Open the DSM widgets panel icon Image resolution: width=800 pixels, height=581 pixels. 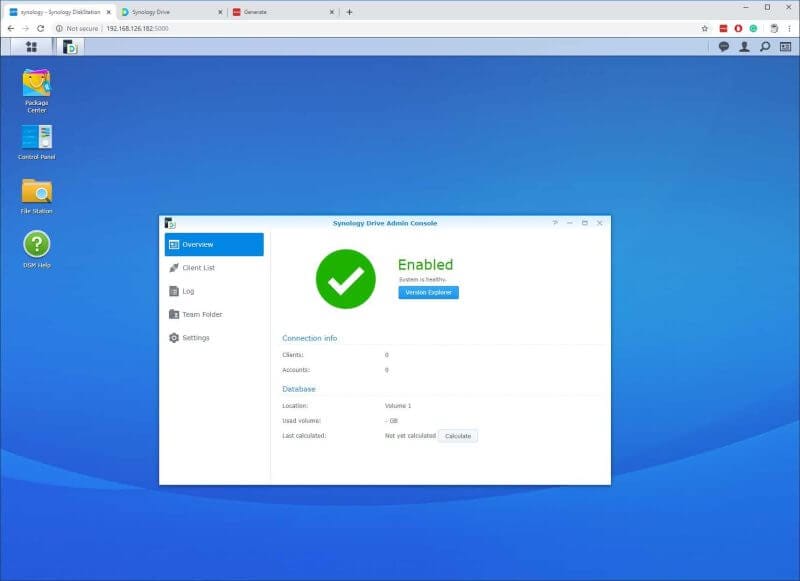(x=785, y=46)
